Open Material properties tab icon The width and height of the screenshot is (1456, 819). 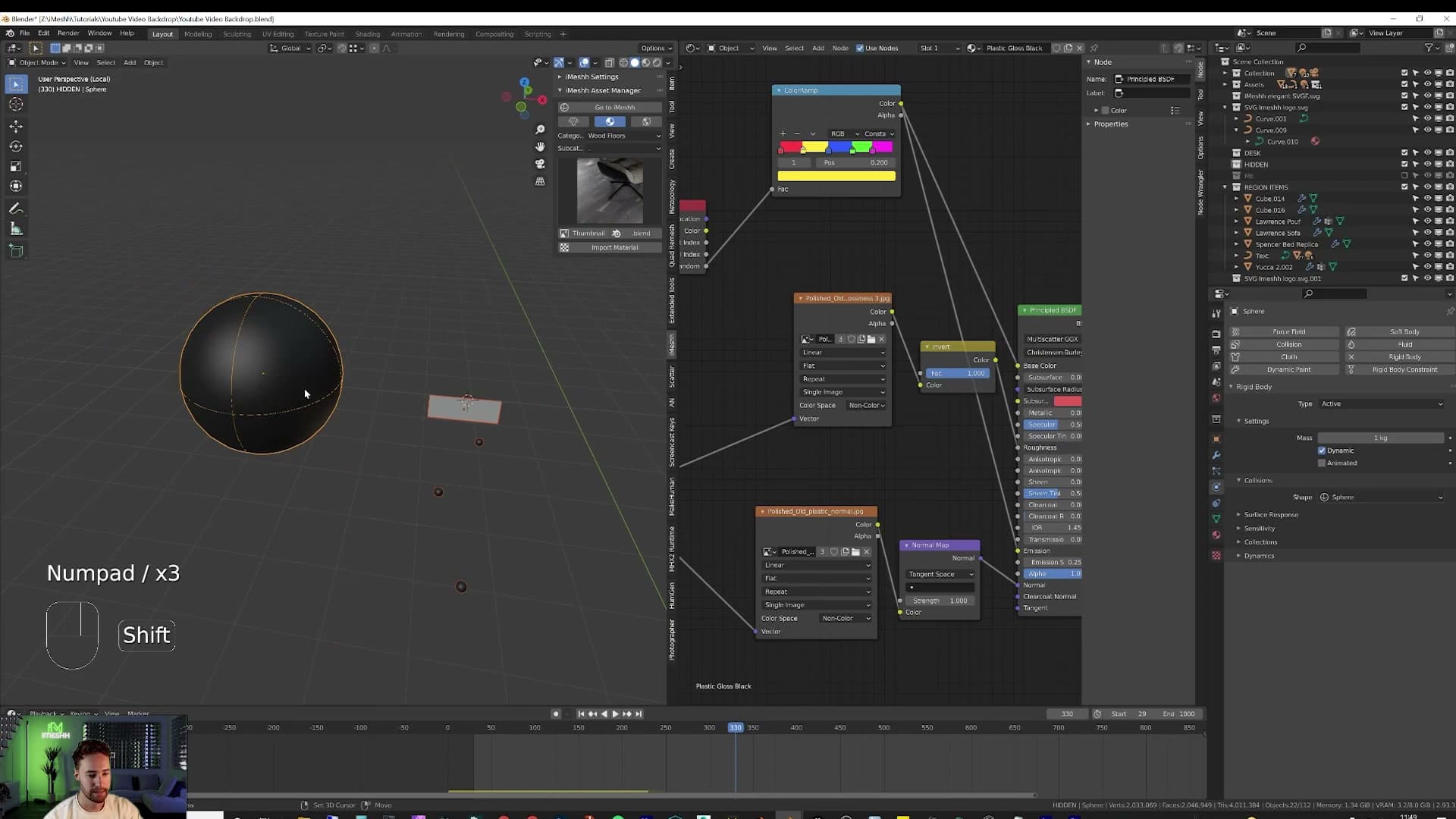click(1216, 535)
